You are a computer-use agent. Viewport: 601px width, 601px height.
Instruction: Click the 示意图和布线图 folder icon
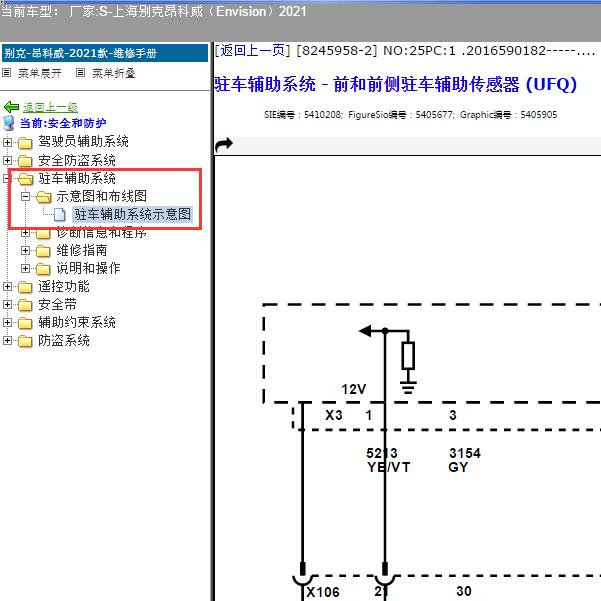pyautogui.click(x=44, y=197)
